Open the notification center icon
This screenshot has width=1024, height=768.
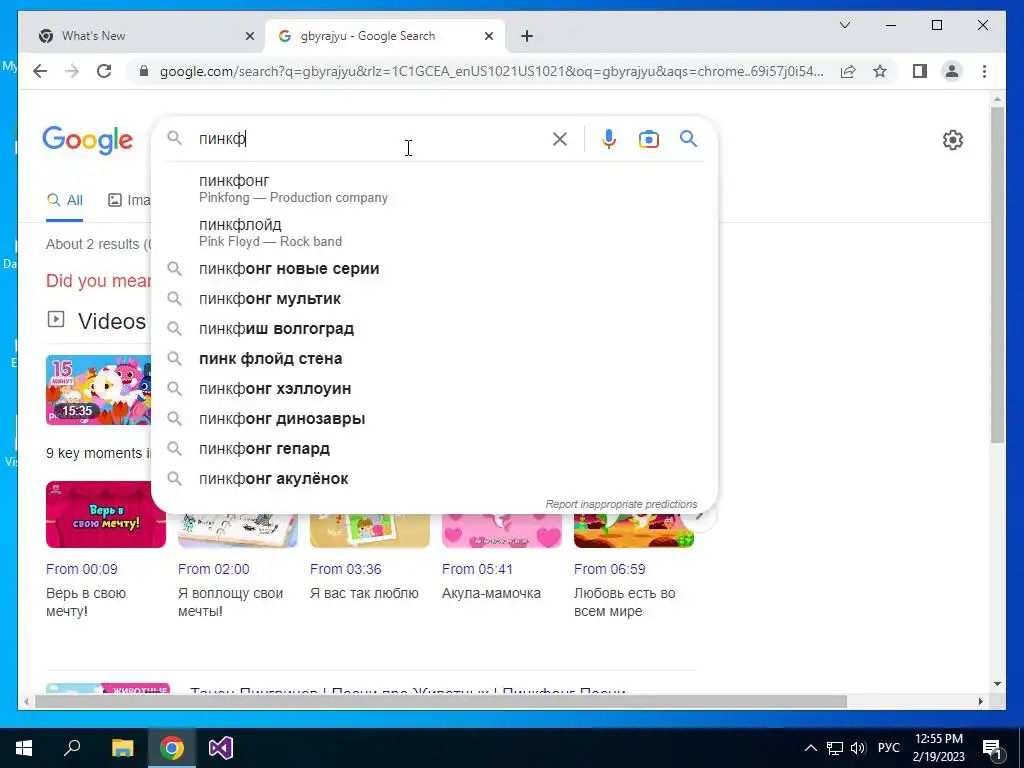tap(993, 748)
